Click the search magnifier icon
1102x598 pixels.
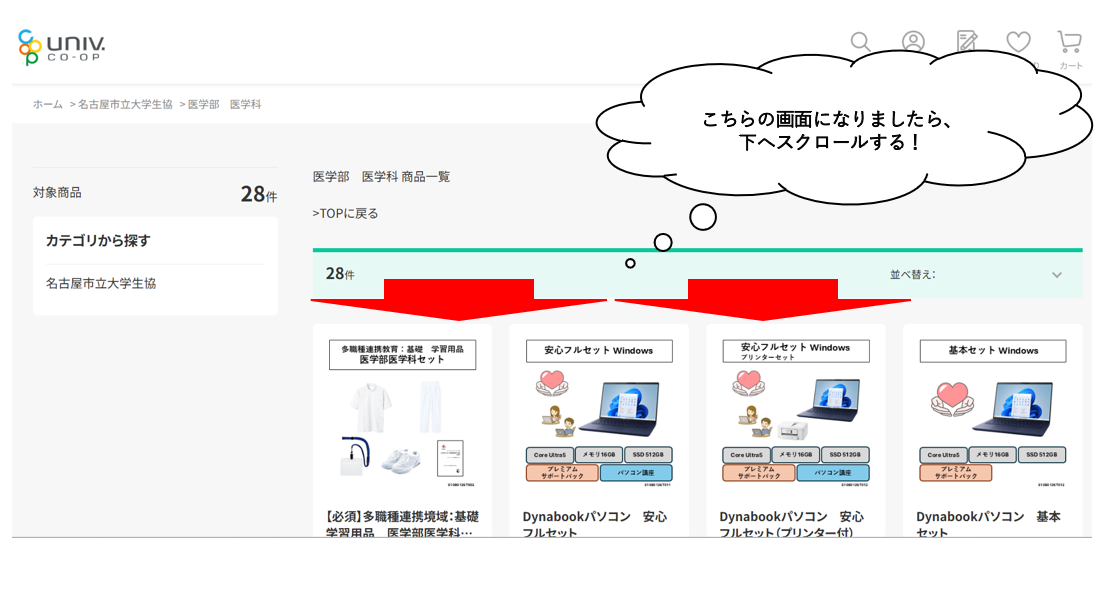(x=860, y=42)
